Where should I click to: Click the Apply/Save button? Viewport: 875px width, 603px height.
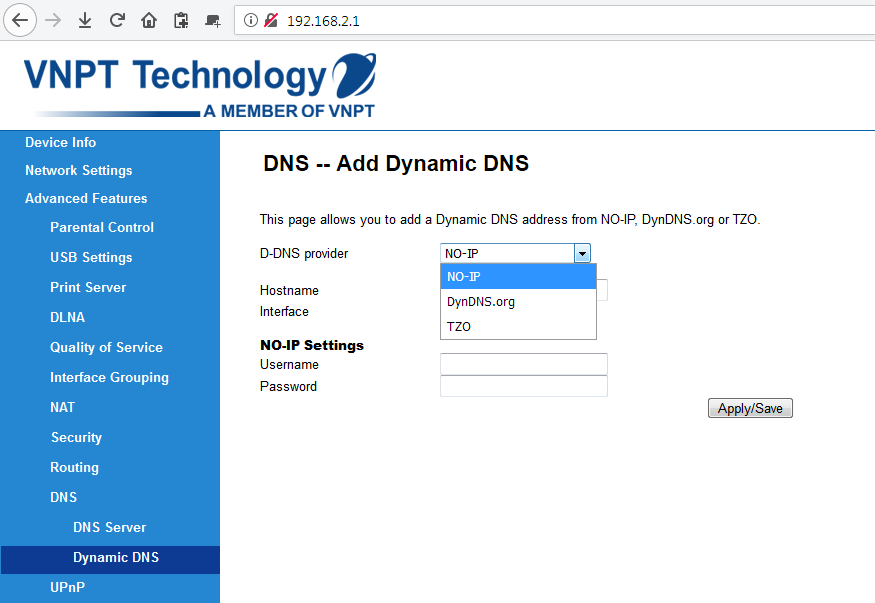(750, 408)
